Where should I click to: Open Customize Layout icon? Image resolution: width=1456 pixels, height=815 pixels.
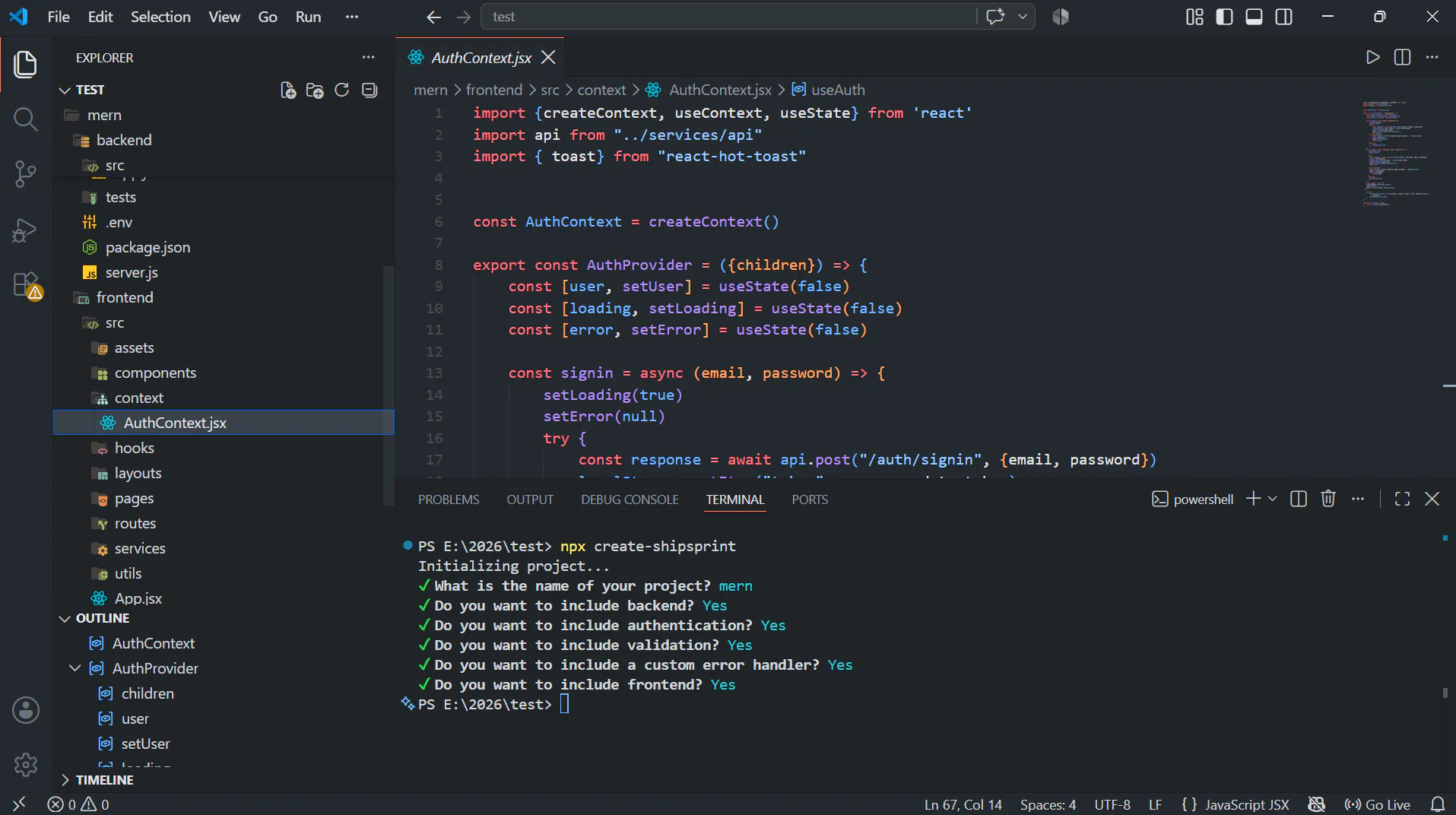tap(1194, 17)
